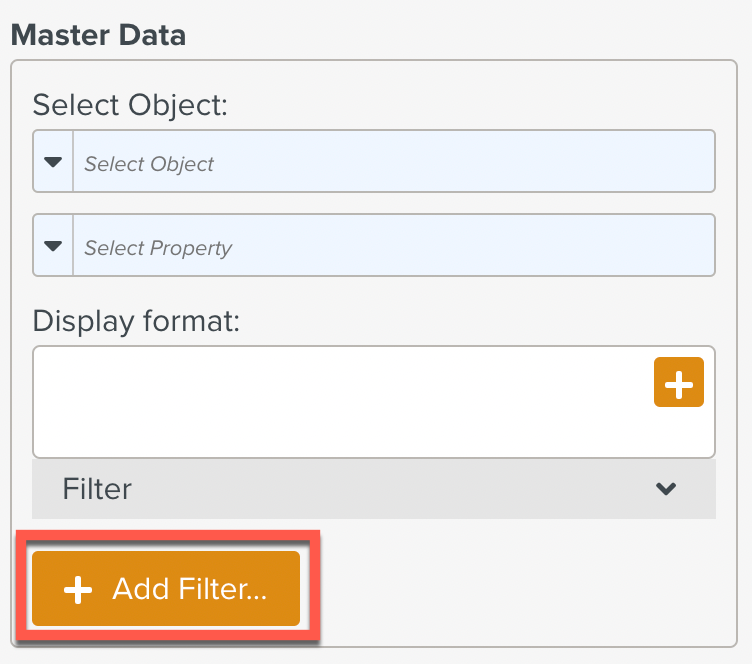This screenshot has width=752, height=664.
Task: Click the "Add Filter..." text label
Action: pyautogui.click(x=189, y=589)
